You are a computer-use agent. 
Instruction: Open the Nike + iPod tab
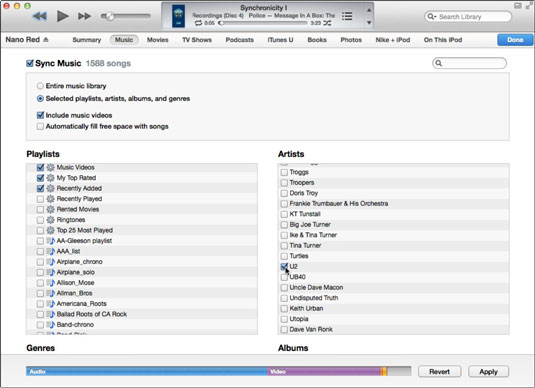[x=393, y=40]
